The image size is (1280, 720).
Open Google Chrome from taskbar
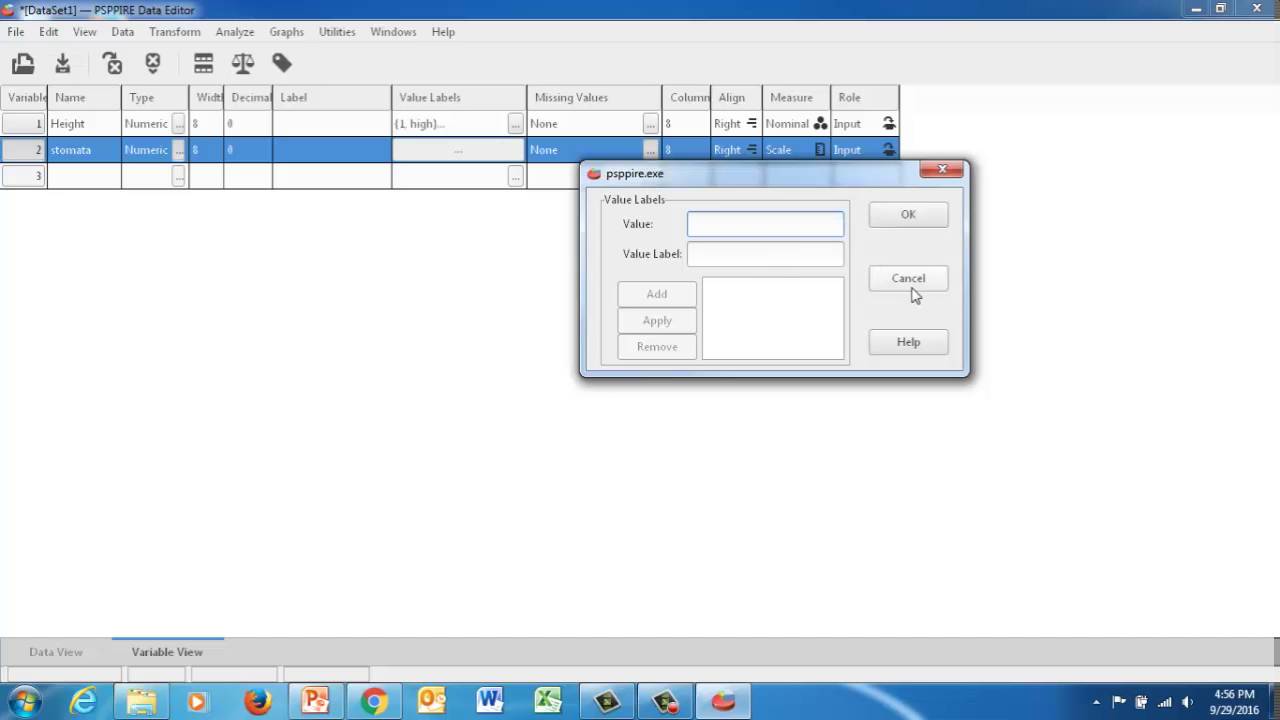pyautogui.click(x=374, y=702)
